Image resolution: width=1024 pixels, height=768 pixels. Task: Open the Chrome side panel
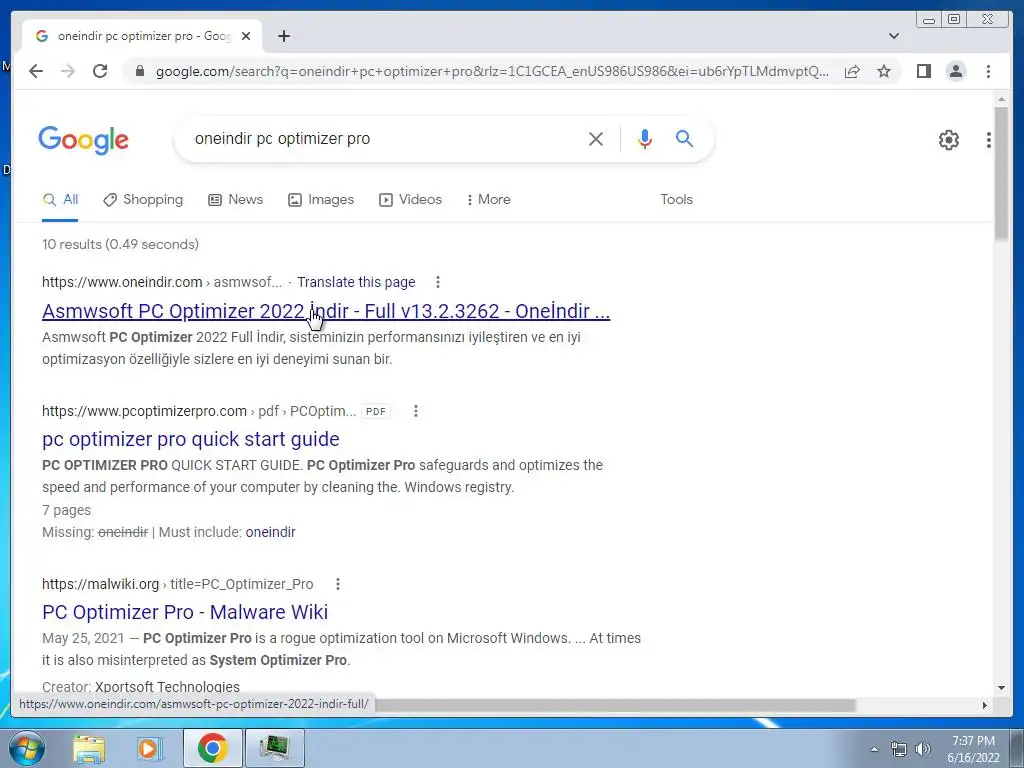923,71
